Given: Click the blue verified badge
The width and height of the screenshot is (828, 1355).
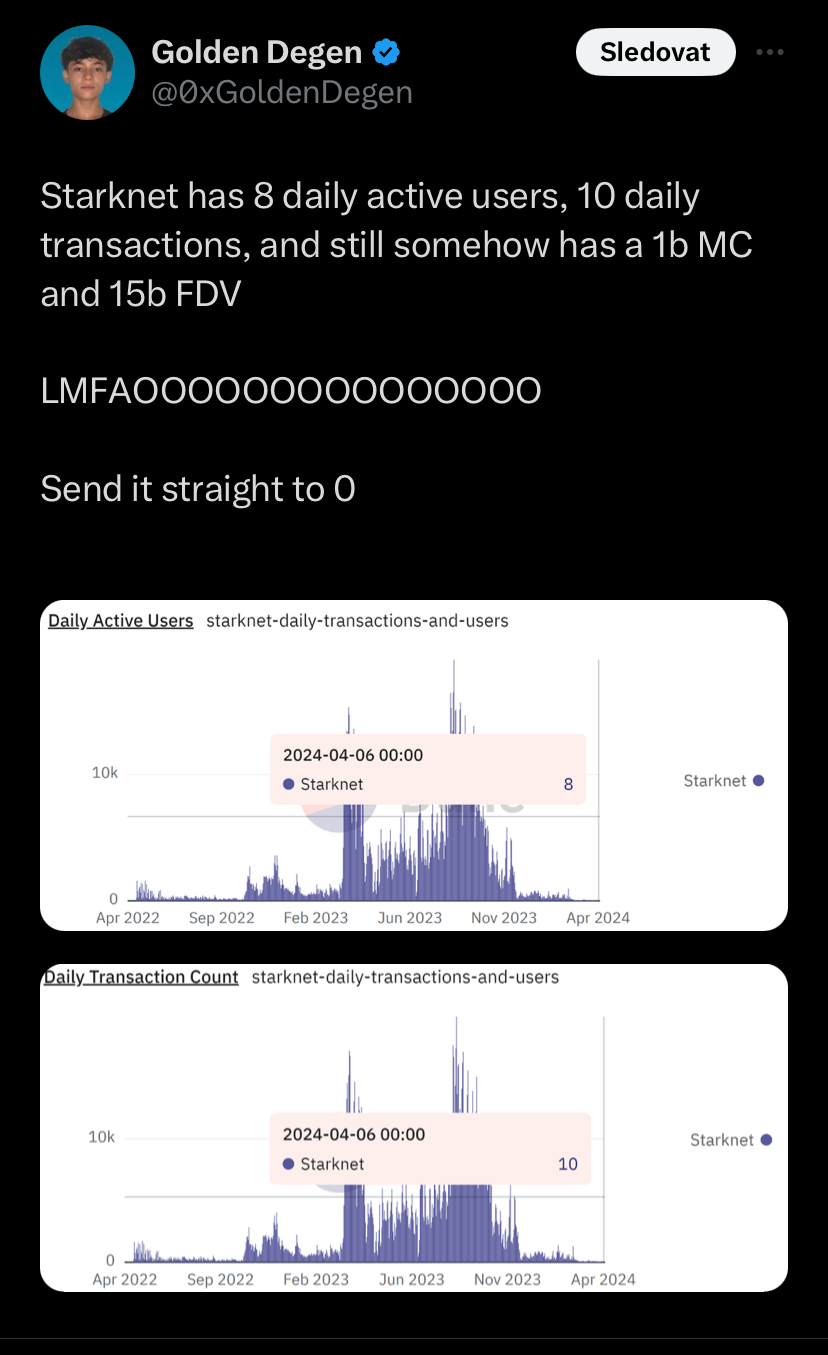Looking at the screenshot, I should 387,51.
